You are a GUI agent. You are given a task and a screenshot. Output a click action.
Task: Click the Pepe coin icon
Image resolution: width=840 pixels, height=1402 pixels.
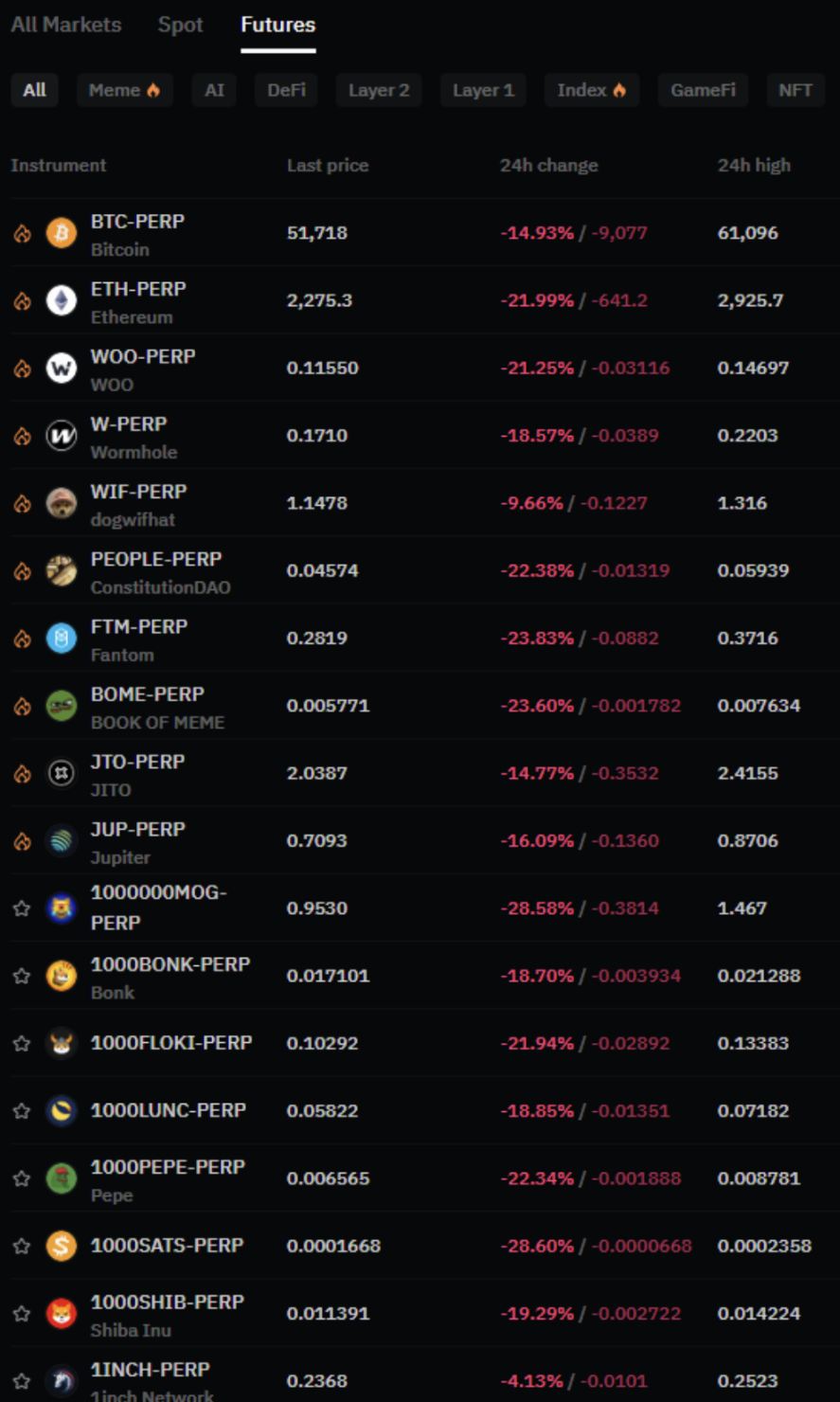[62, 1178]
